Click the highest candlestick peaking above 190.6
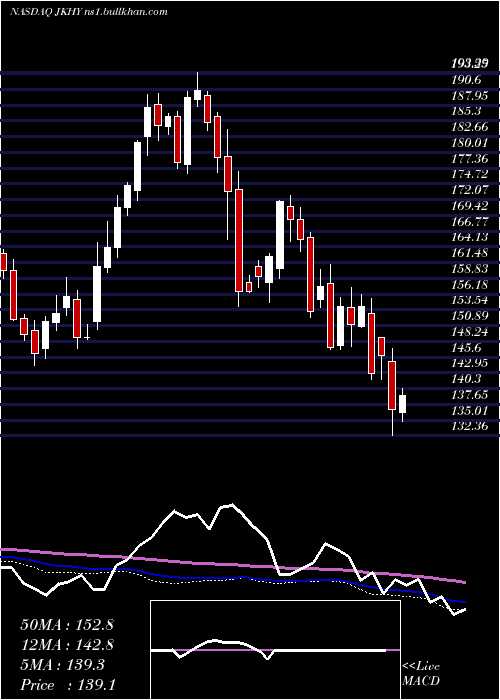This screenshot has height=700, width=500. (197, 90)
